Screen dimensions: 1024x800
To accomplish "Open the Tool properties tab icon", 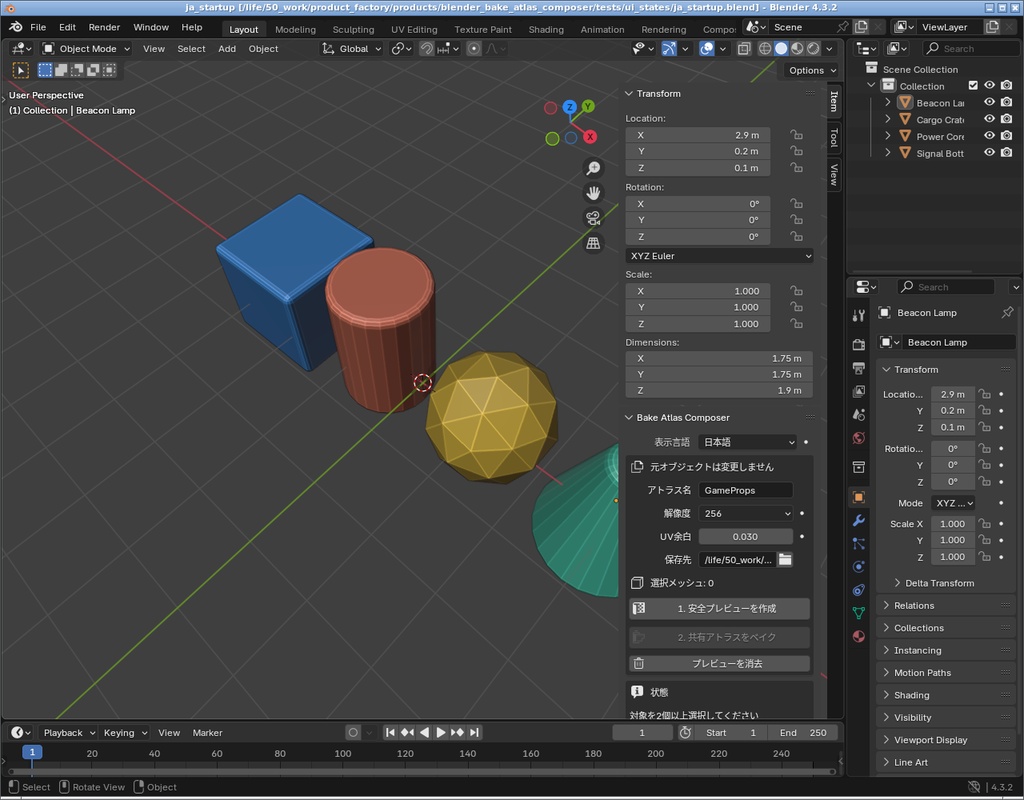I will [x=859, y=316].
